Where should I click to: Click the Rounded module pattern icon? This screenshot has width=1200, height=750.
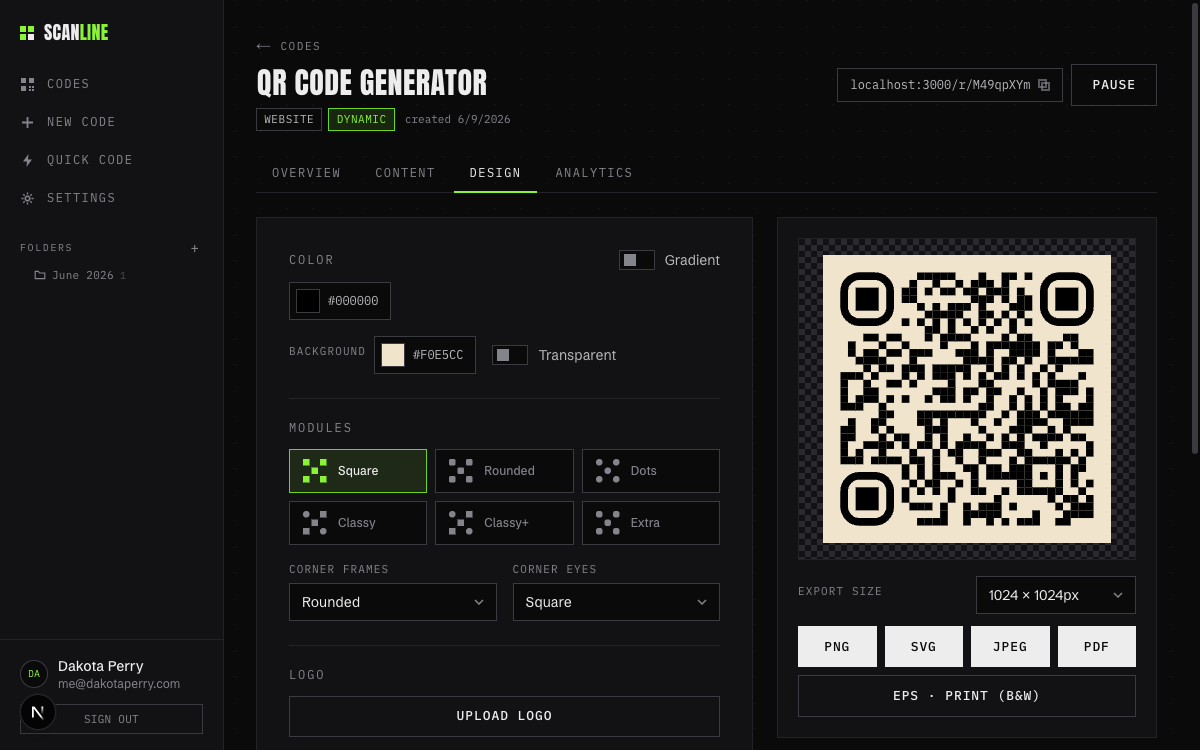(x=461, y=471)
